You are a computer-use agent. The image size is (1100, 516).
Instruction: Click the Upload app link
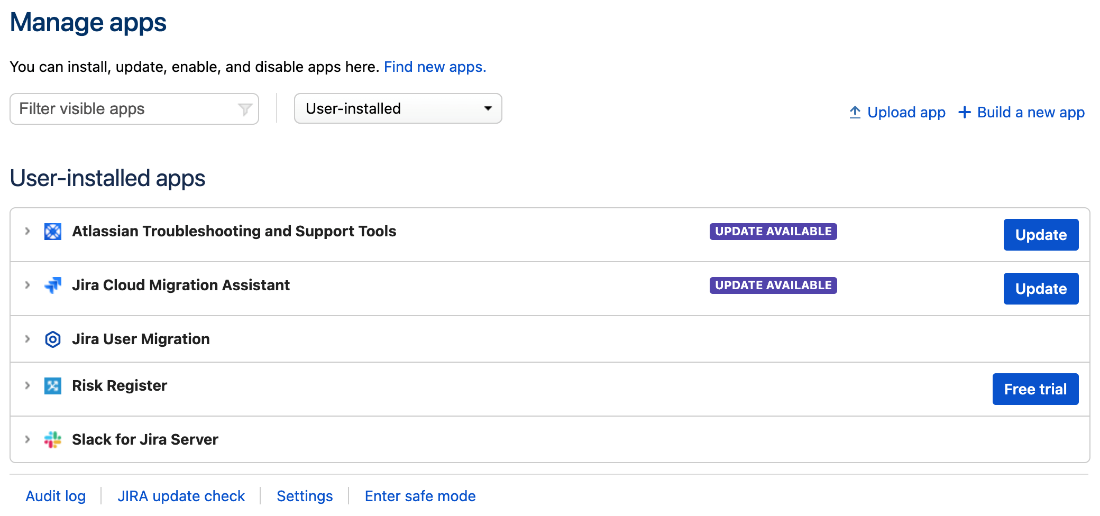[906, 112]
